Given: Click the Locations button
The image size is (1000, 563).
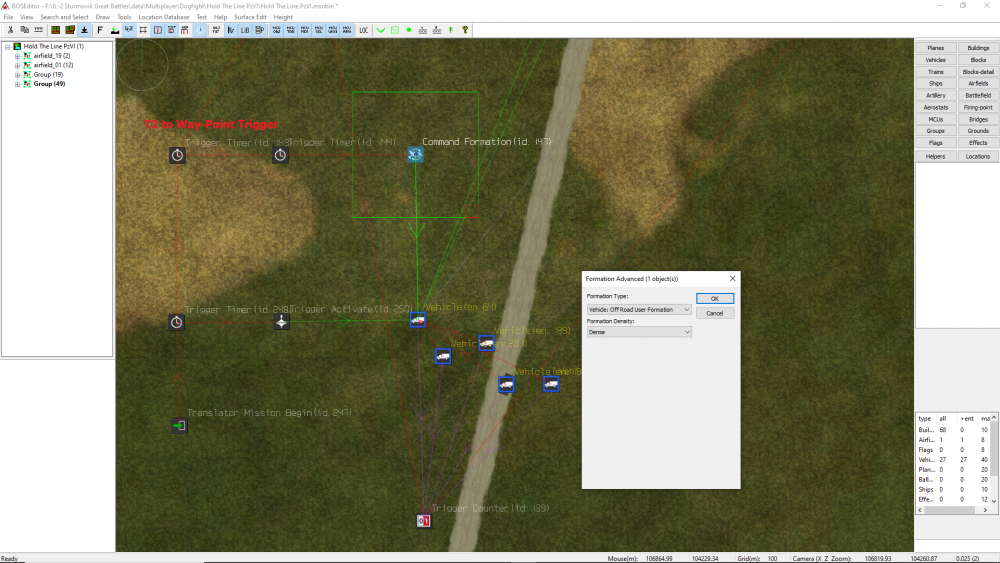Looking at the screenshot, I should point(978,156).
